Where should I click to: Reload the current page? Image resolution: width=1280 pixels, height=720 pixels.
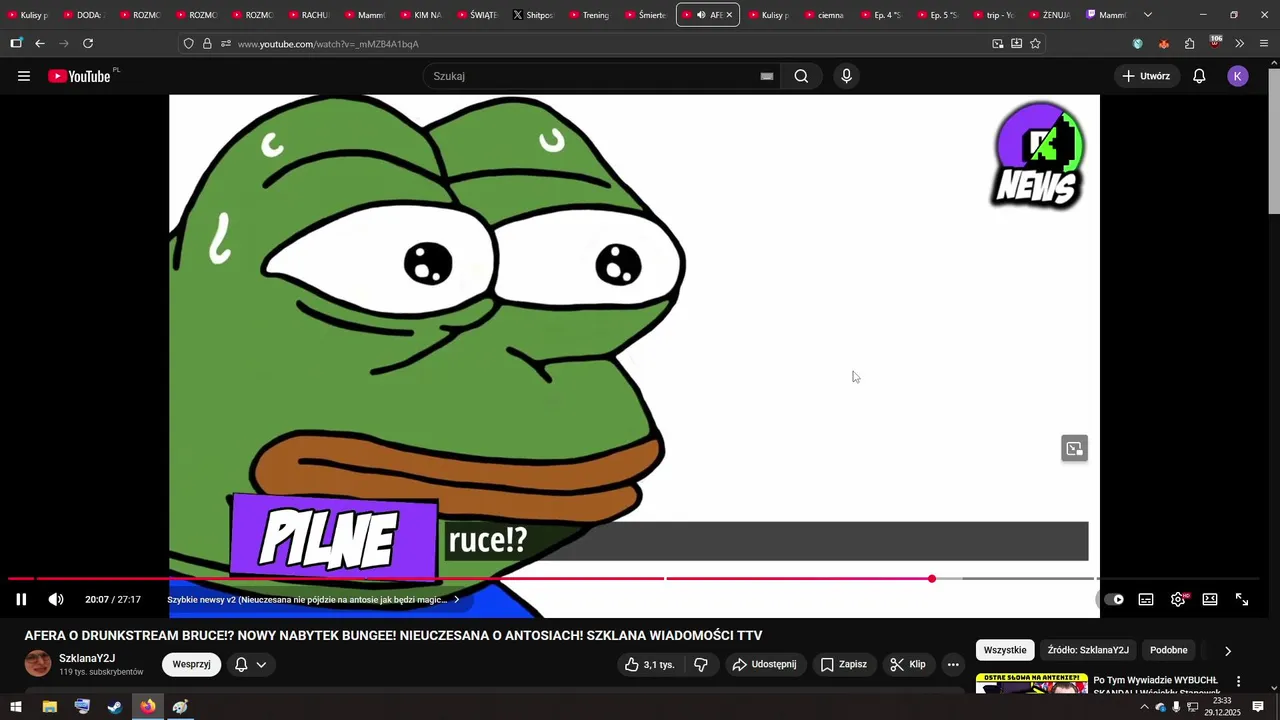pyautogui.click(x=88, y=44)
